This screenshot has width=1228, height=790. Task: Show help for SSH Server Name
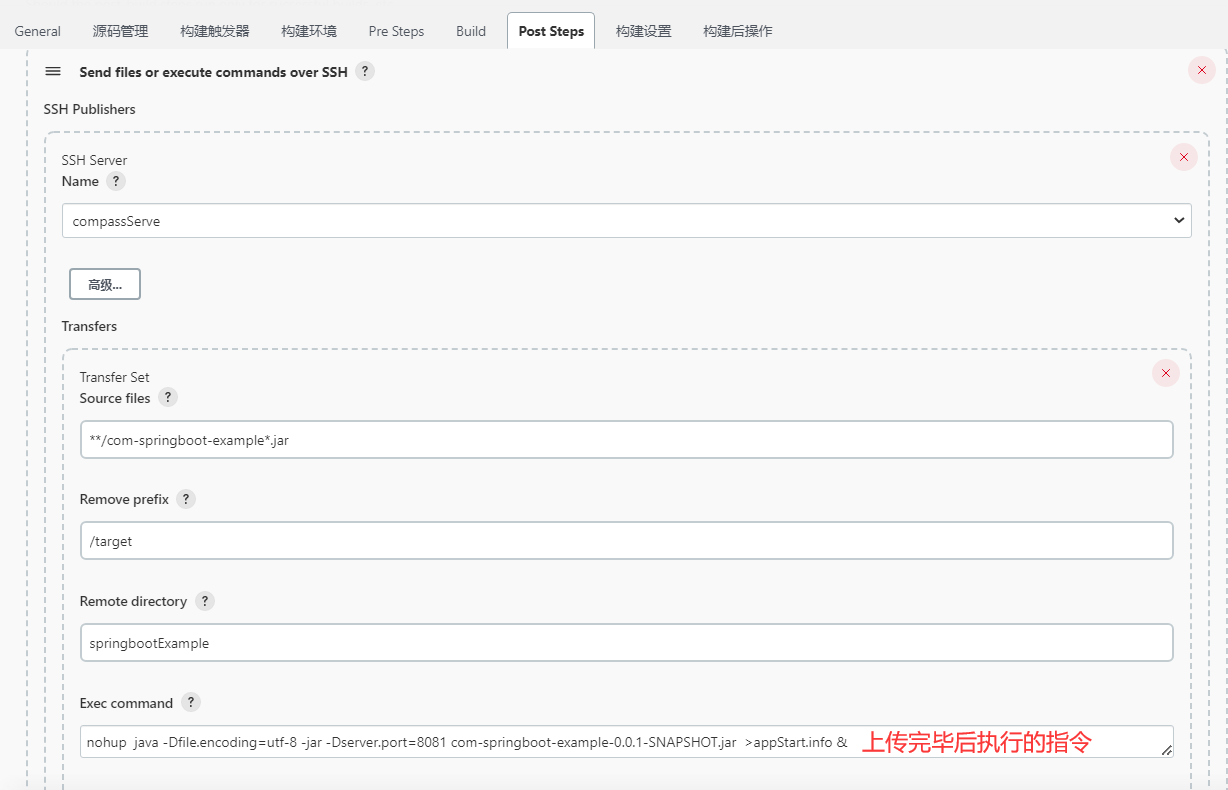(x=116, y=181)
